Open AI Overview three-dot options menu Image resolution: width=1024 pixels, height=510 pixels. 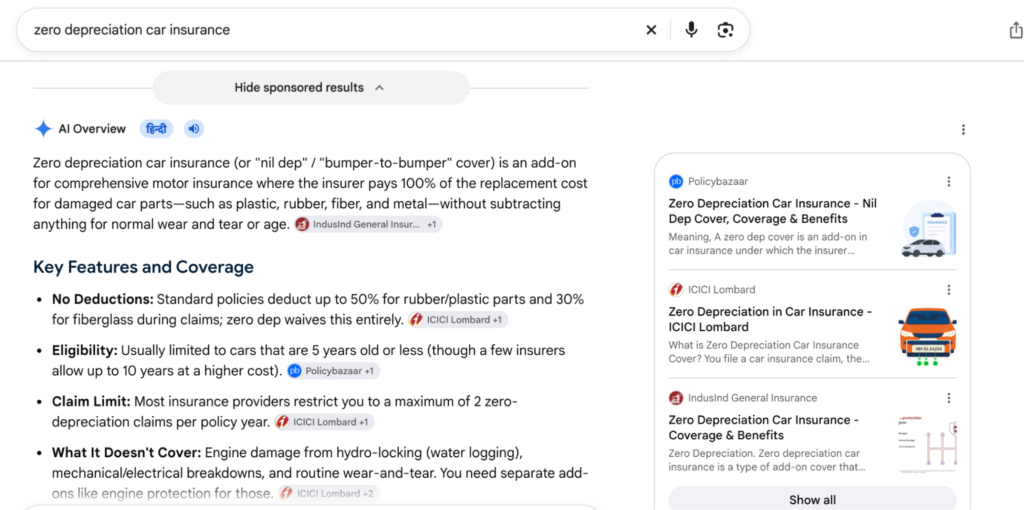(963, 129)
